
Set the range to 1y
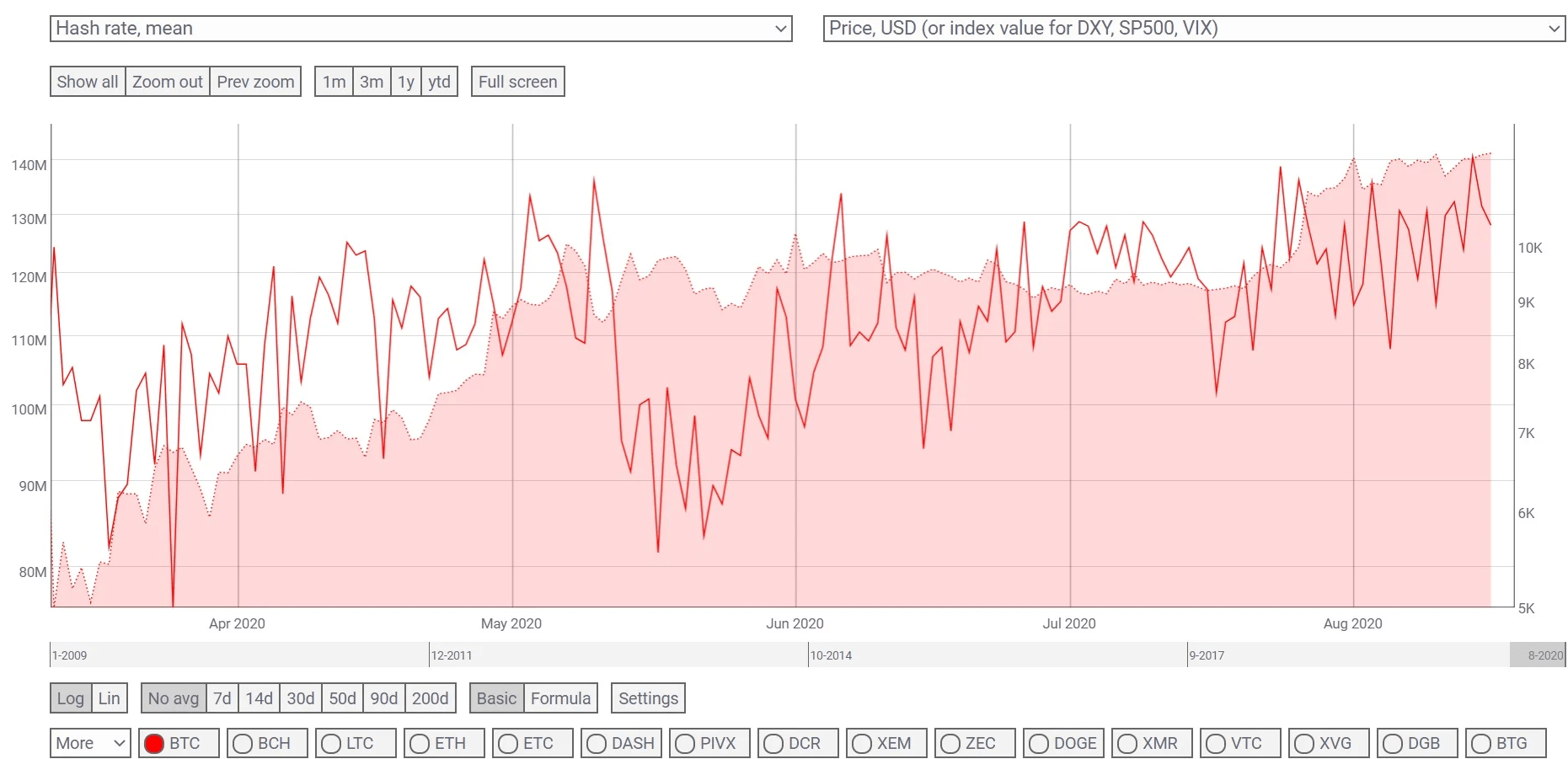tap(406, 82)
